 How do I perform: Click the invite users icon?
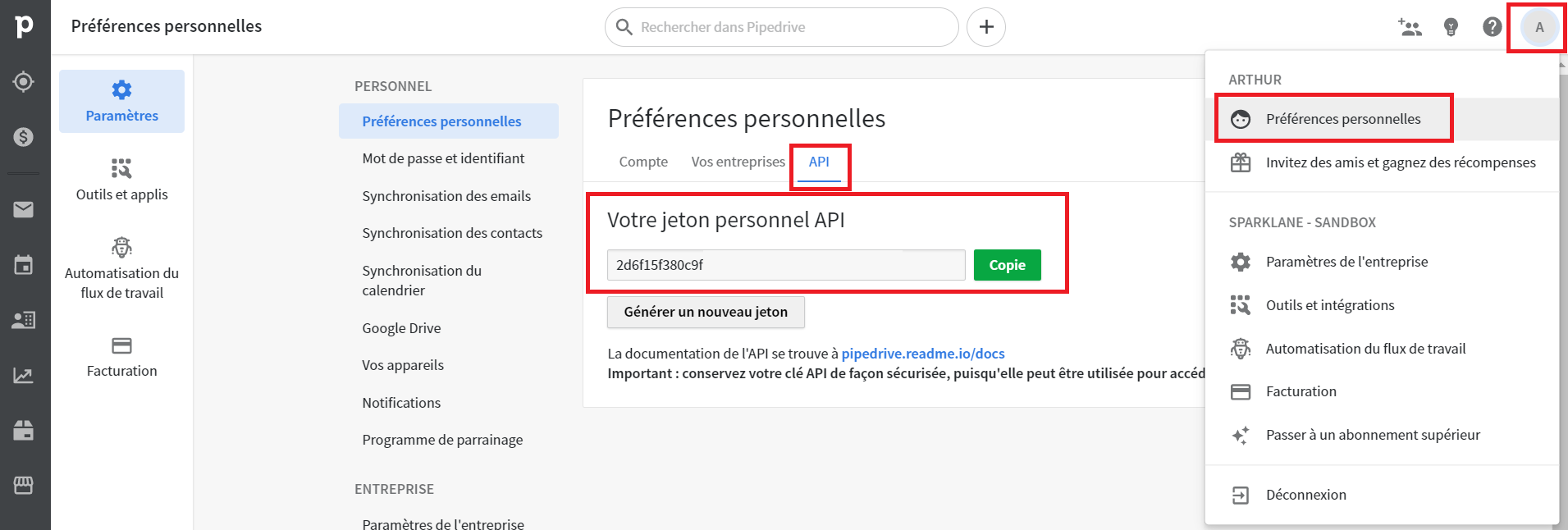(1410, 27)
